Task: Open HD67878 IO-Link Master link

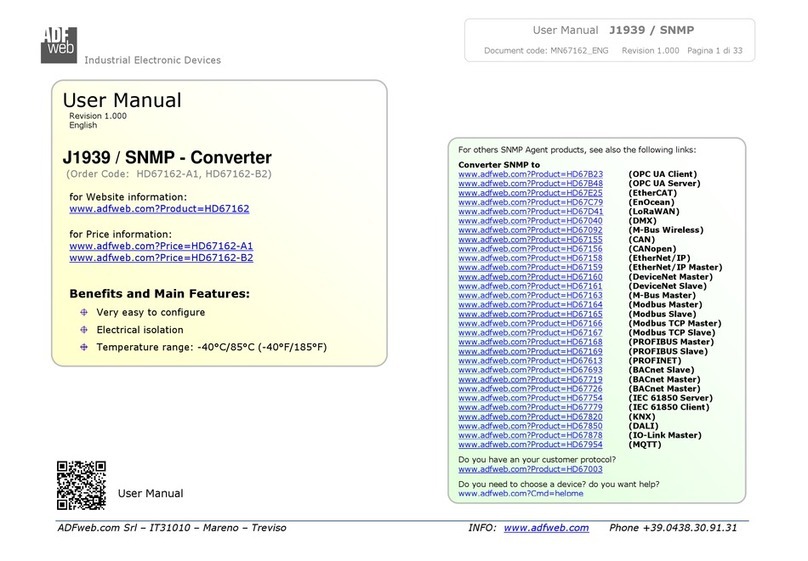Action: click(x=530, y=435)
